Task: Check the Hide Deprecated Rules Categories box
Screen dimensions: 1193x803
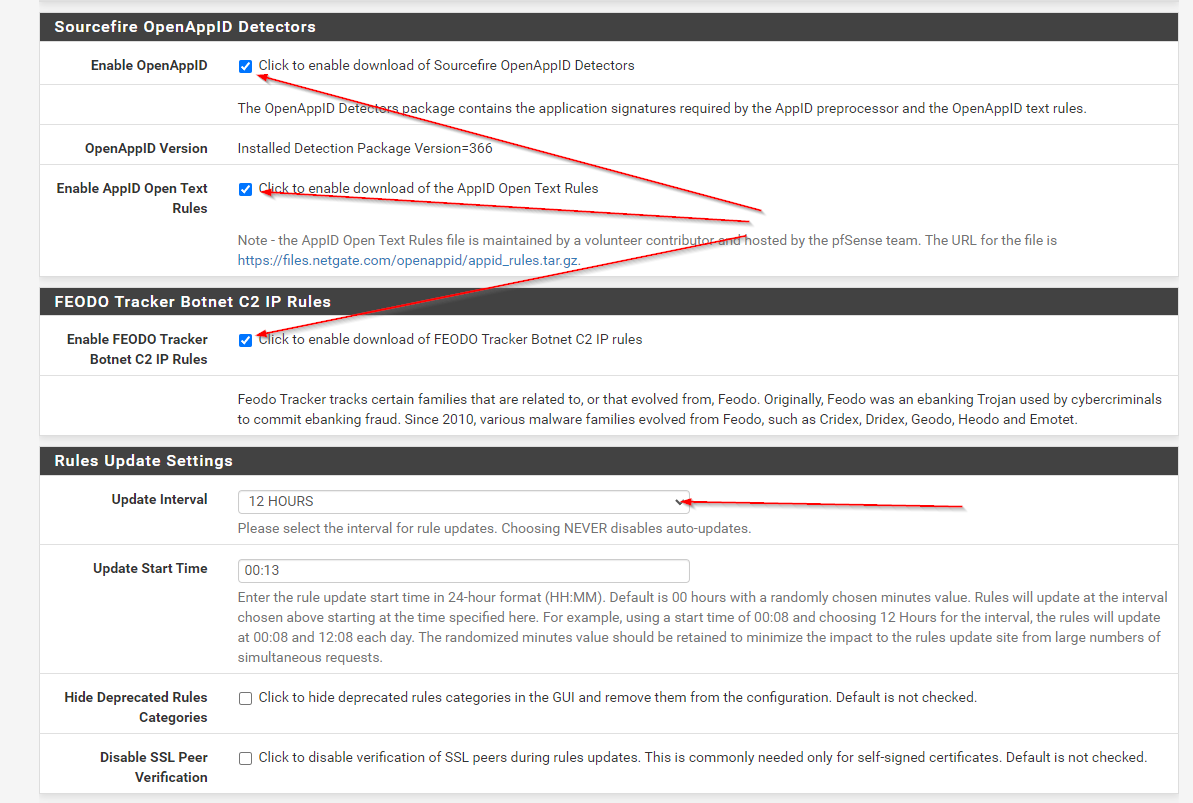Action: tap(245, 698)
